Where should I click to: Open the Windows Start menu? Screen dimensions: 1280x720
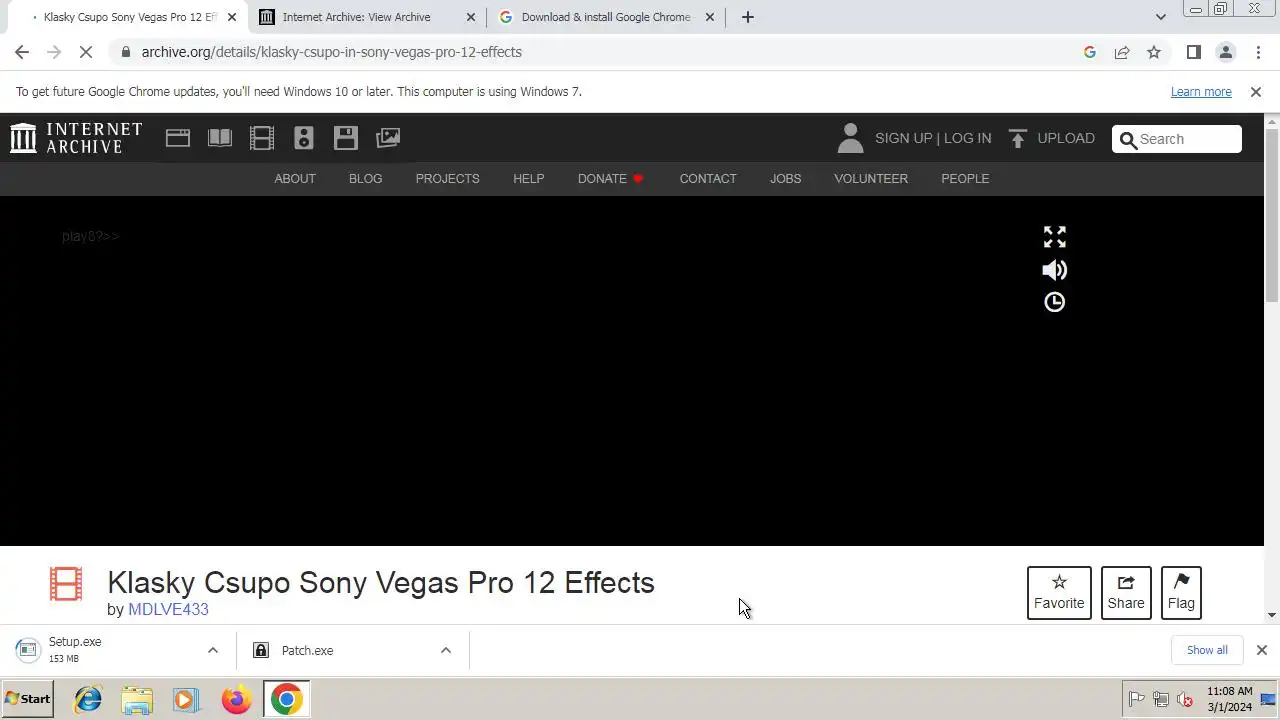click(27, 699)
